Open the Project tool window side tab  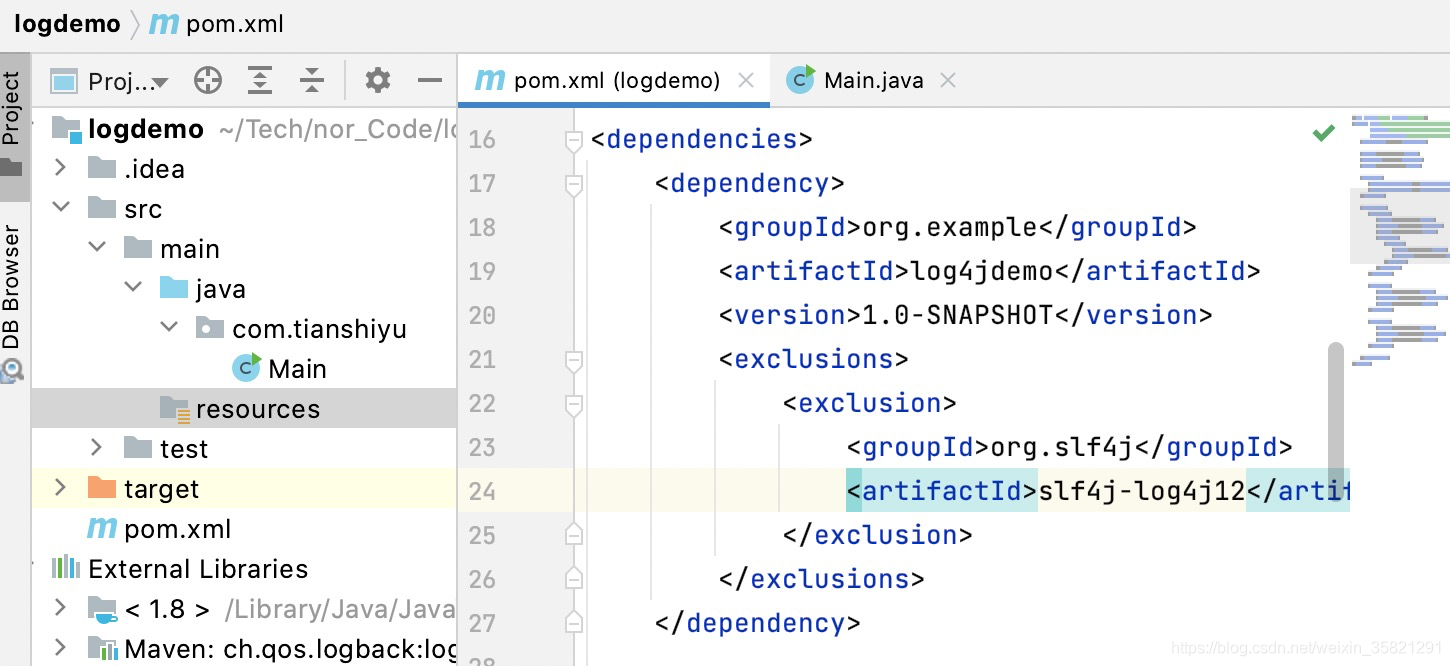12,125
